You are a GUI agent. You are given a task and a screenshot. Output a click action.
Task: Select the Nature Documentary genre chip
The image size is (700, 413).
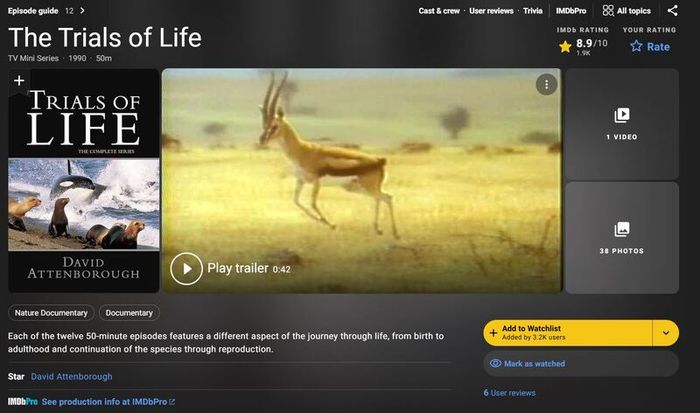click(x=51, y=313)
